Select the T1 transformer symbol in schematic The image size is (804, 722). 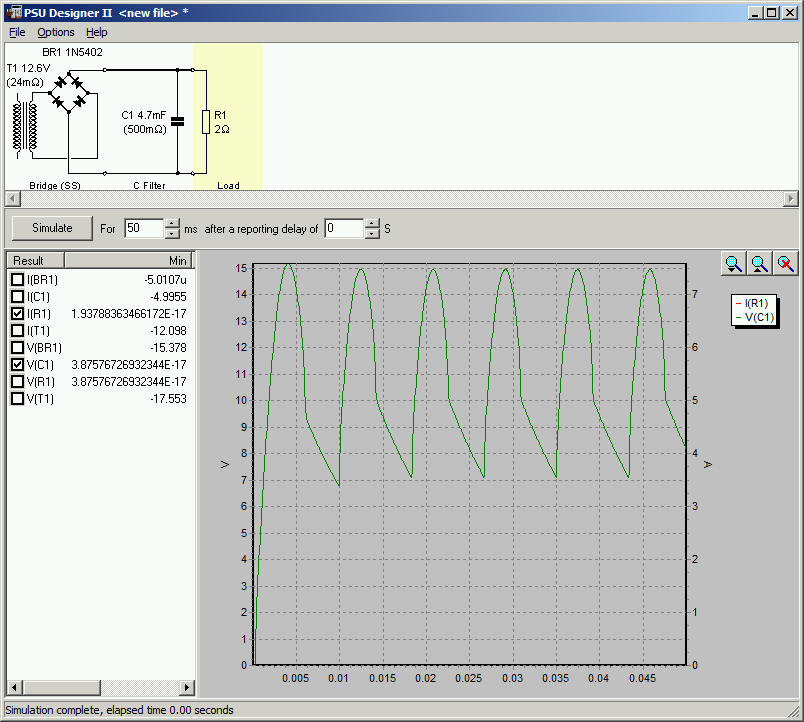[x=26, y=126]
